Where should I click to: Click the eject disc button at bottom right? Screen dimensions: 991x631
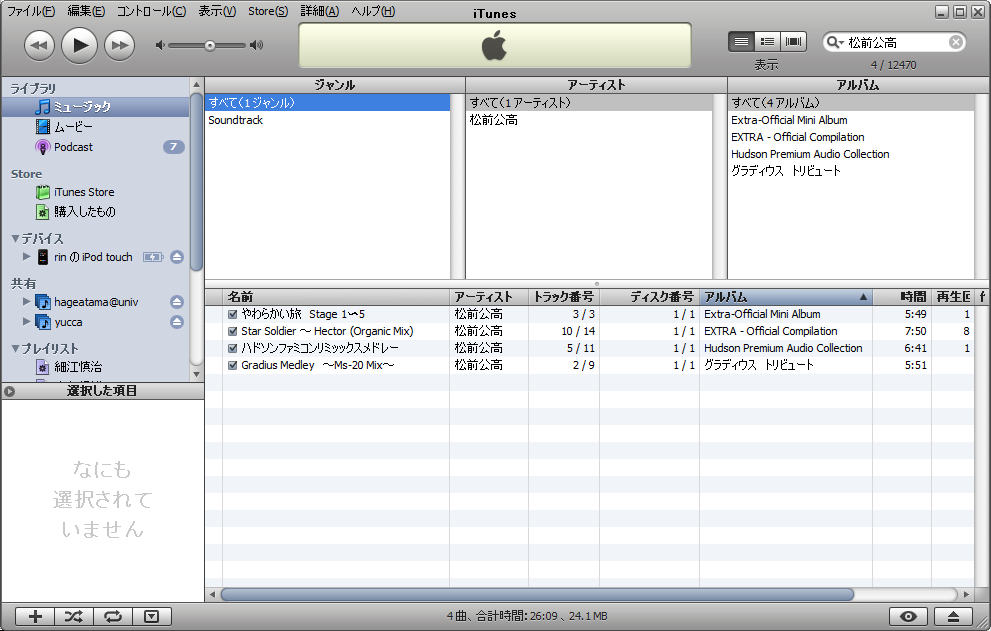coord(953,616)
